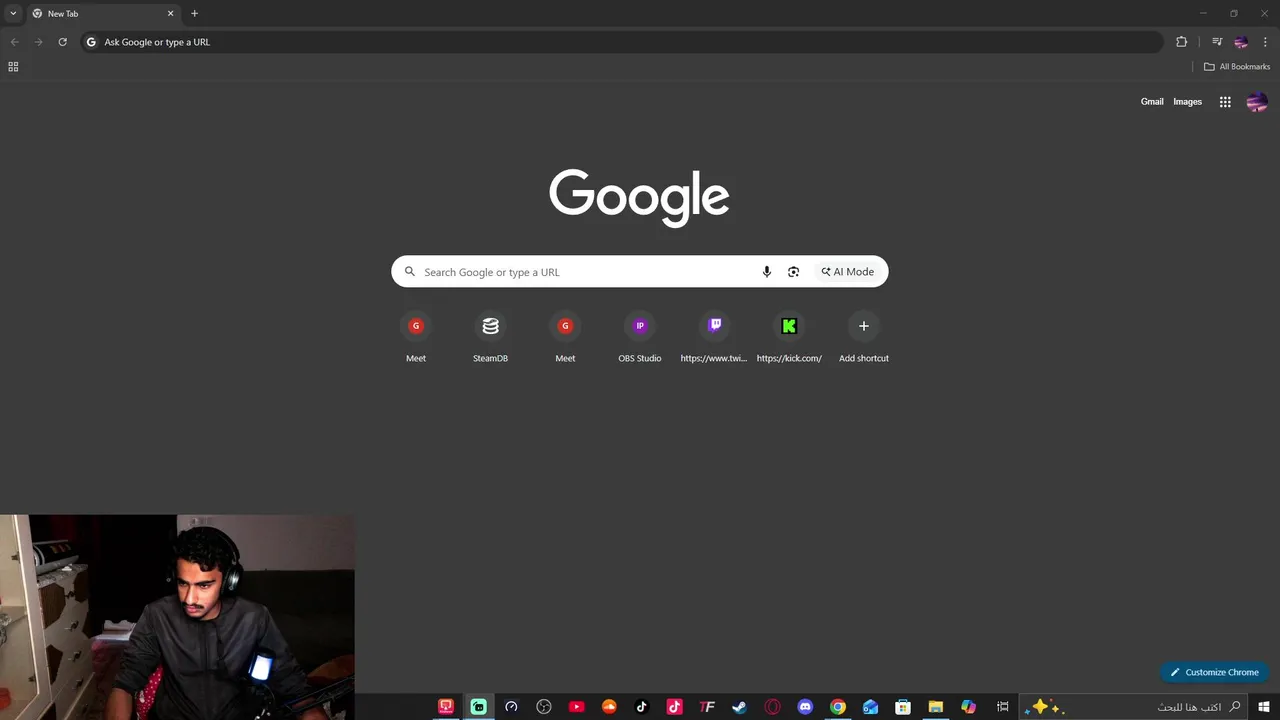Open the SteamDB shortcut
This screenshot has height=720, width=1280.
click(x=490, y=338)
